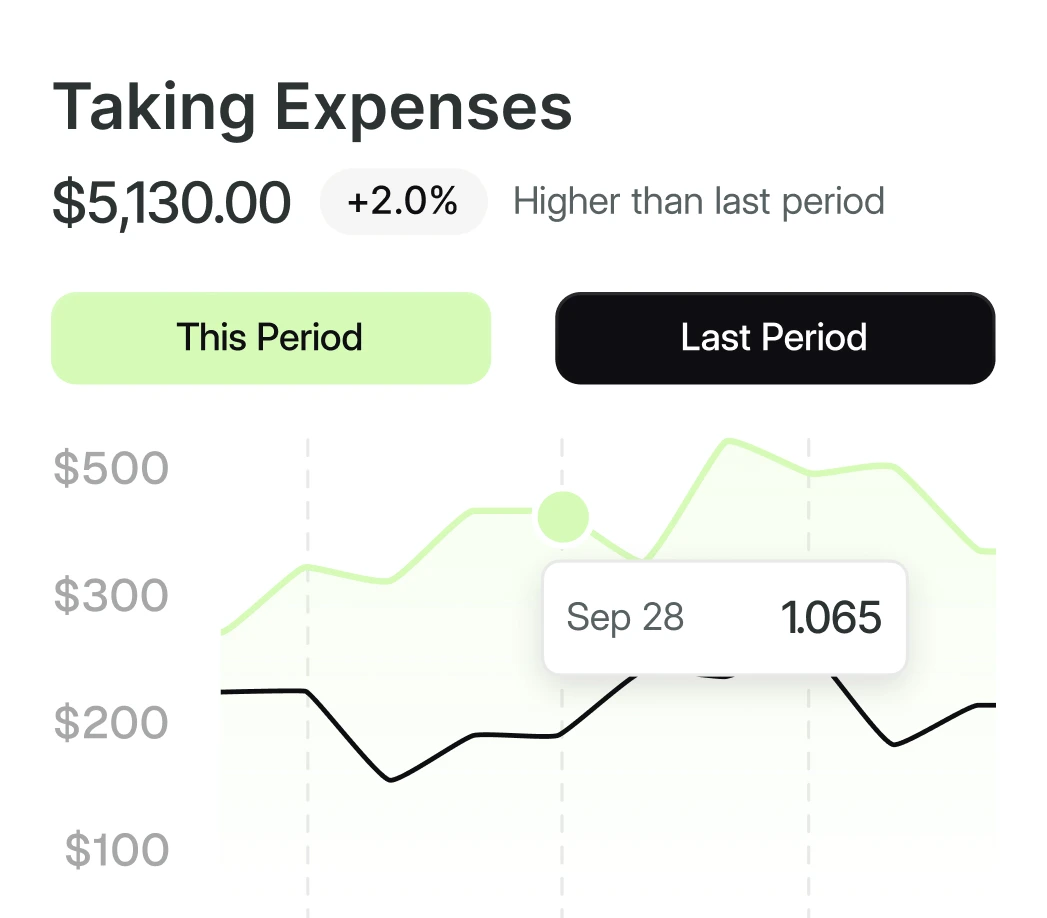Select the $300 axis label
Image resolution: width=1047 pixels, height=918 pixels.
[x=112, y=594]
